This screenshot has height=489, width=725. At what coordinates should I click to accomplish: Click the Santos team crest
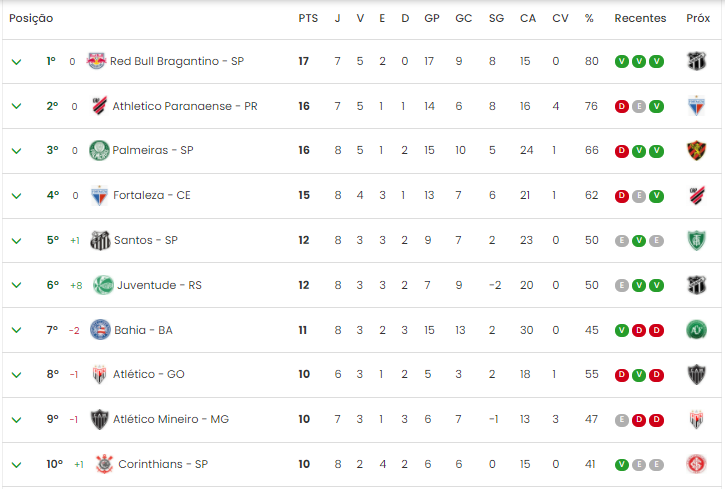click(100, 240)
